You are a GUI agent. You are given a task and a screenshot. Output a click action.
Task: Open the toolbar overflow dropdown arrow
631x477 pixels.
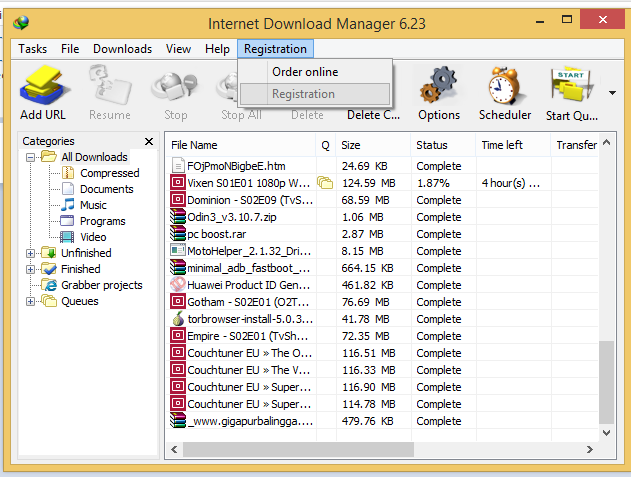612,93
